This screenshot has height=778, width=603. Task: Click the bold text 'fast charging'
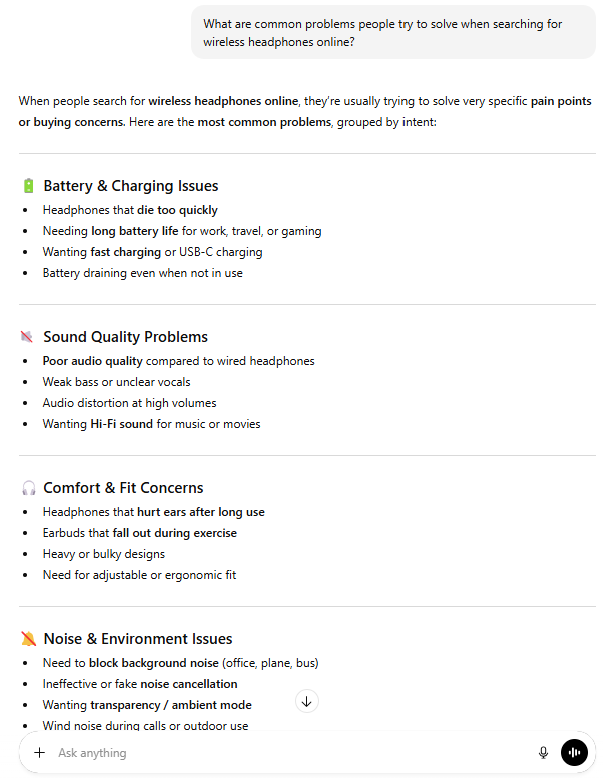pyautogui.click(x=126, y=252)
